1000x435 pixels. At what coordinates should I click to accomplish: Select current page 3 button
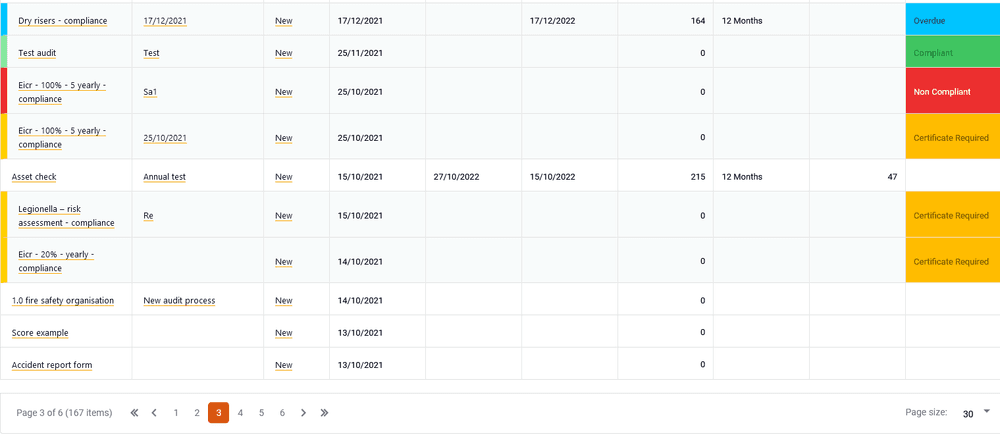(218, 413)
